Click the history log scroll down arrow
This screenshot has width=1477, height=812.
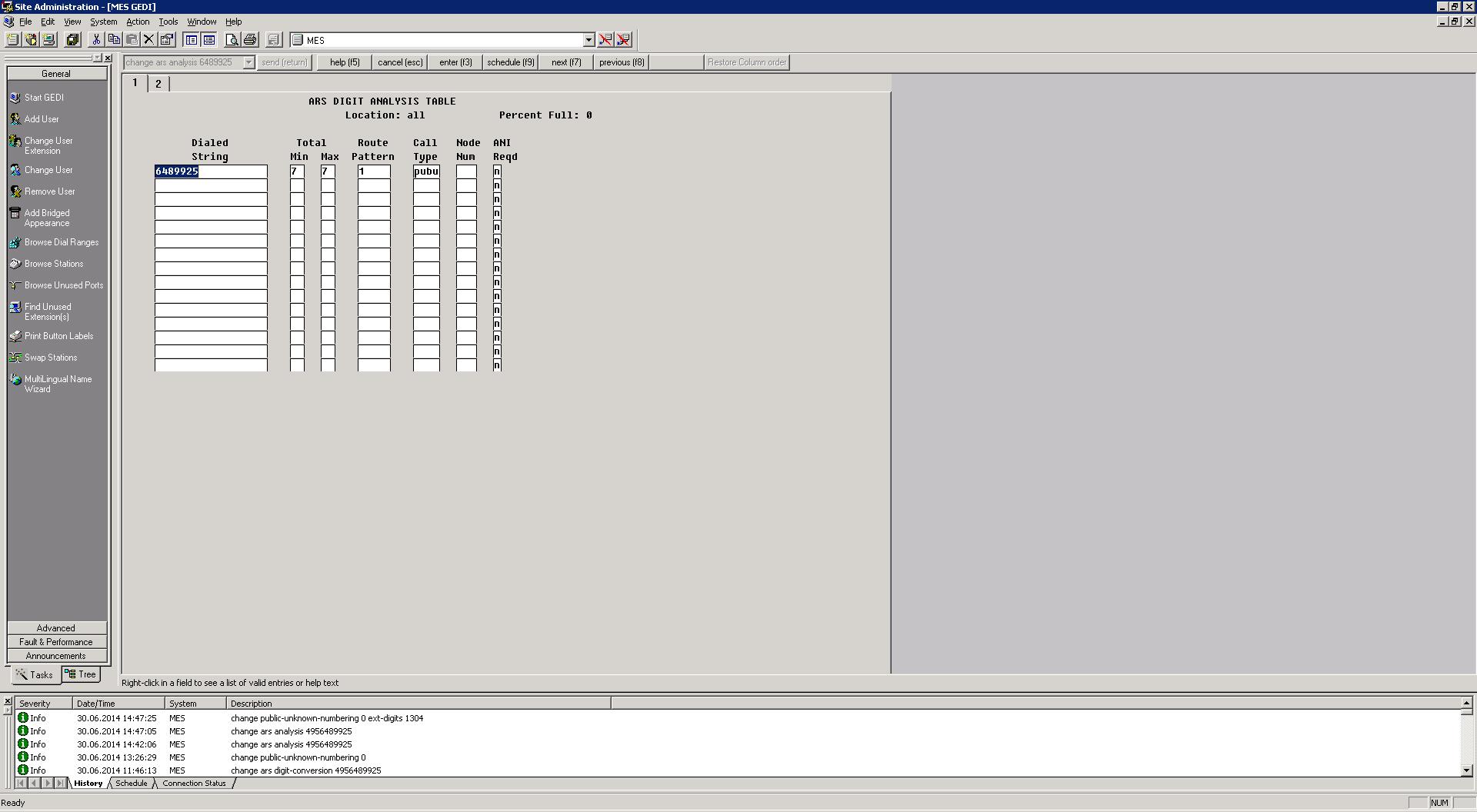pyautogui.click(x=1466, y=770)
